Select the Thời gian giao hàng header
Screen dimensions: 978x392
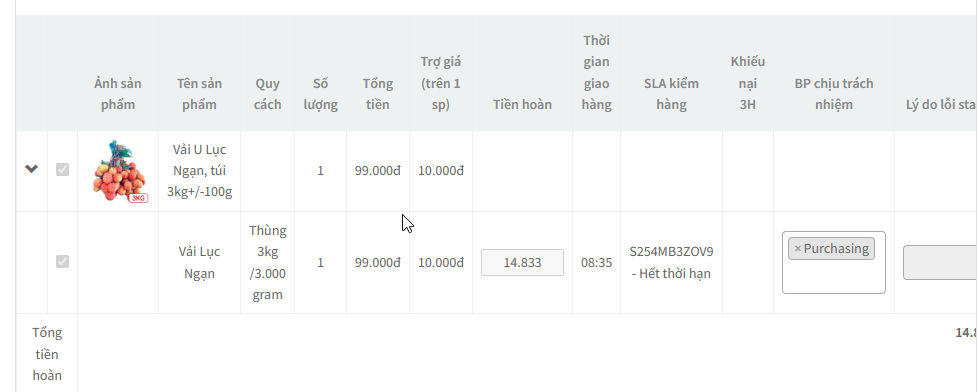pyautogui.click(x=596, y=72)
